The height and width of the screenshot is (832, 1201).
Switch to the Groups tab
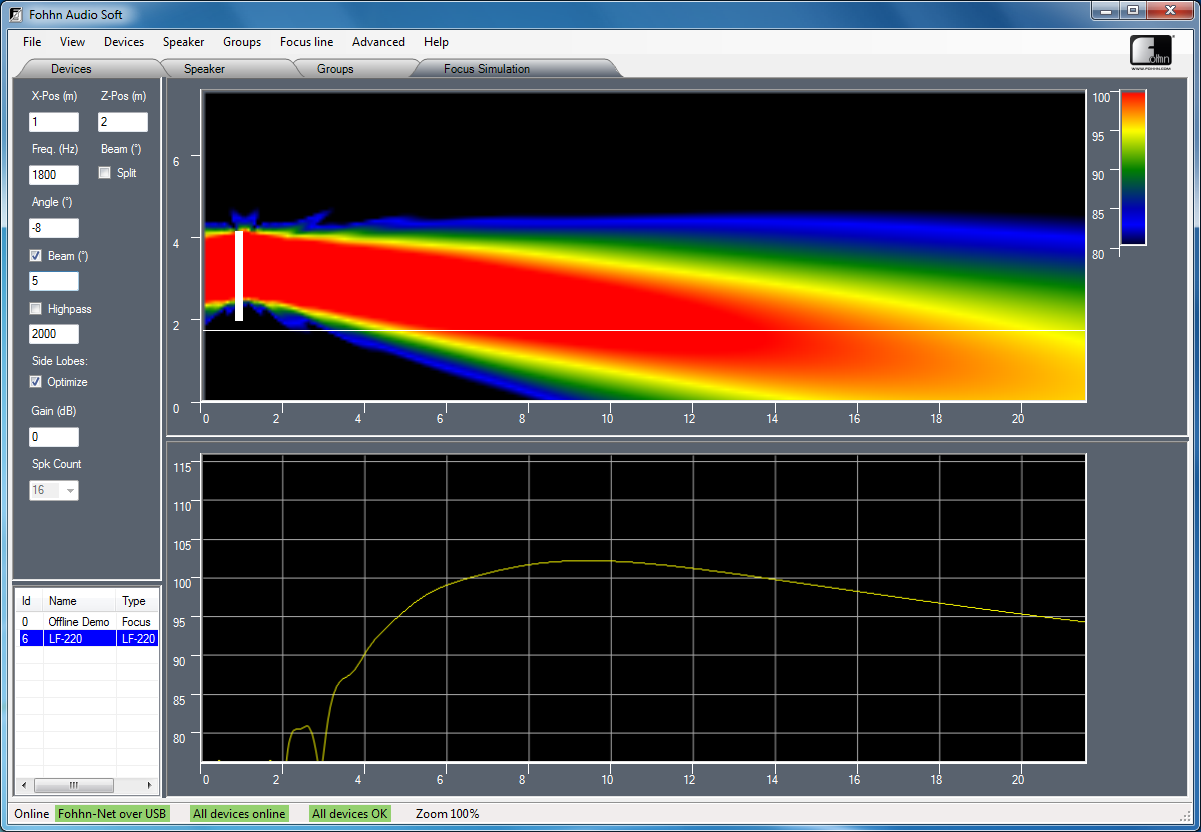tap(335, 69)
